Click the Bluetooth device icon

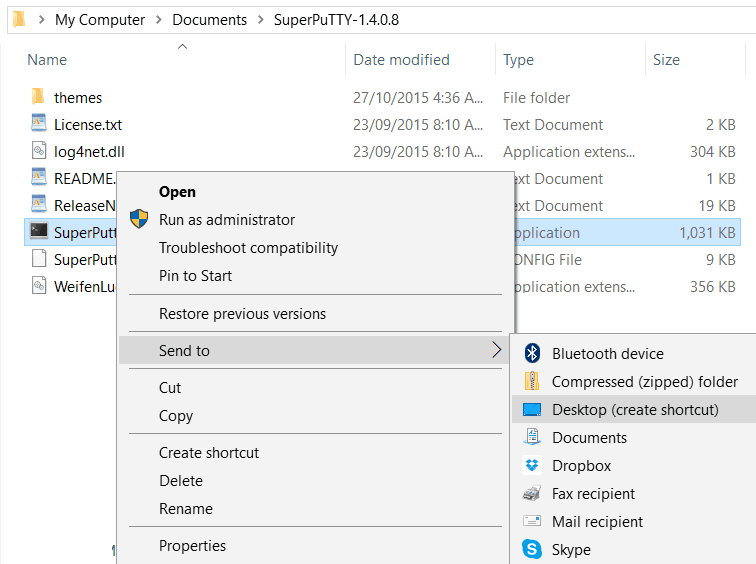[x=532, y=353]
